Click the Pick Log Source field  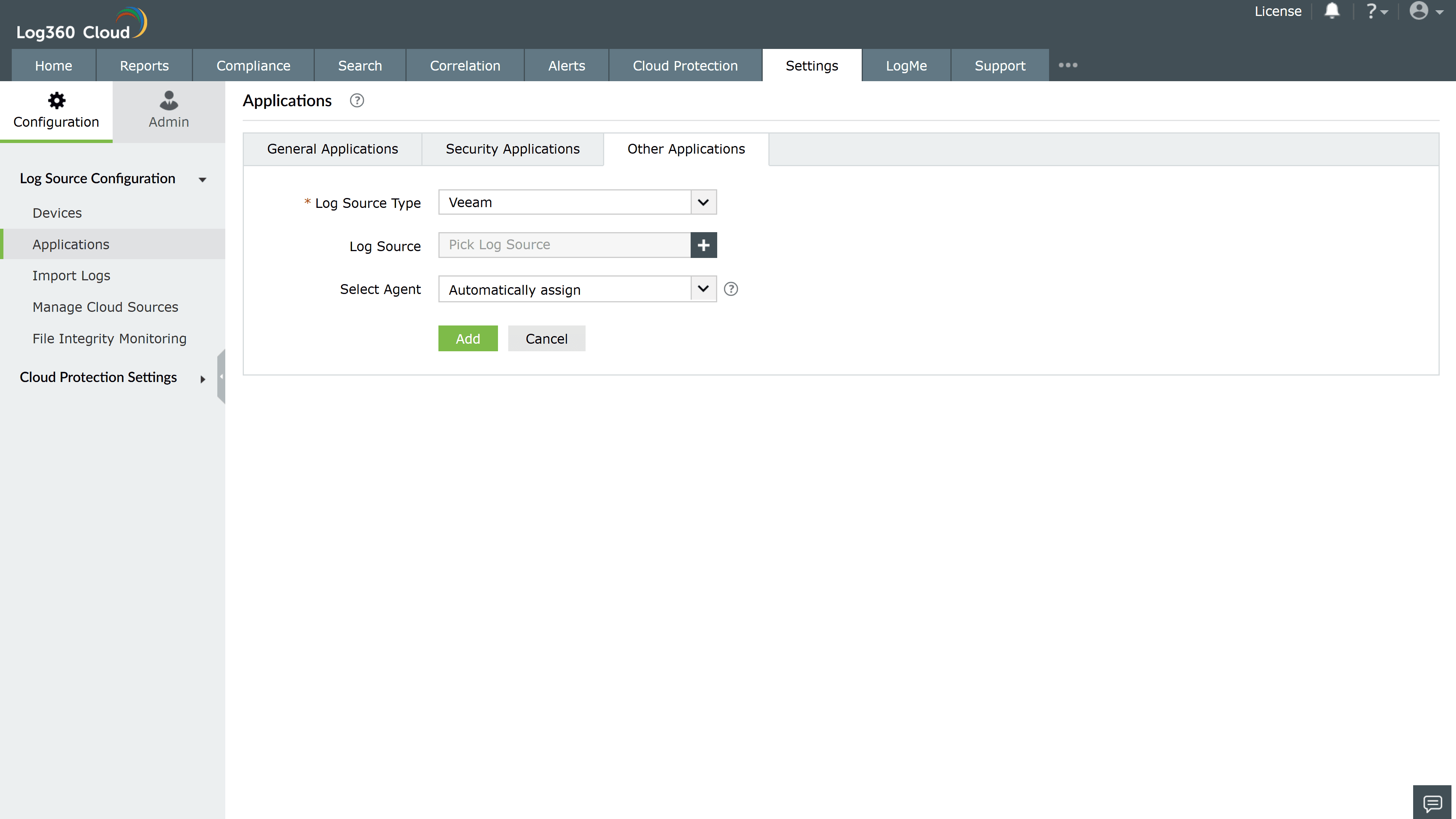coord(564,245)
